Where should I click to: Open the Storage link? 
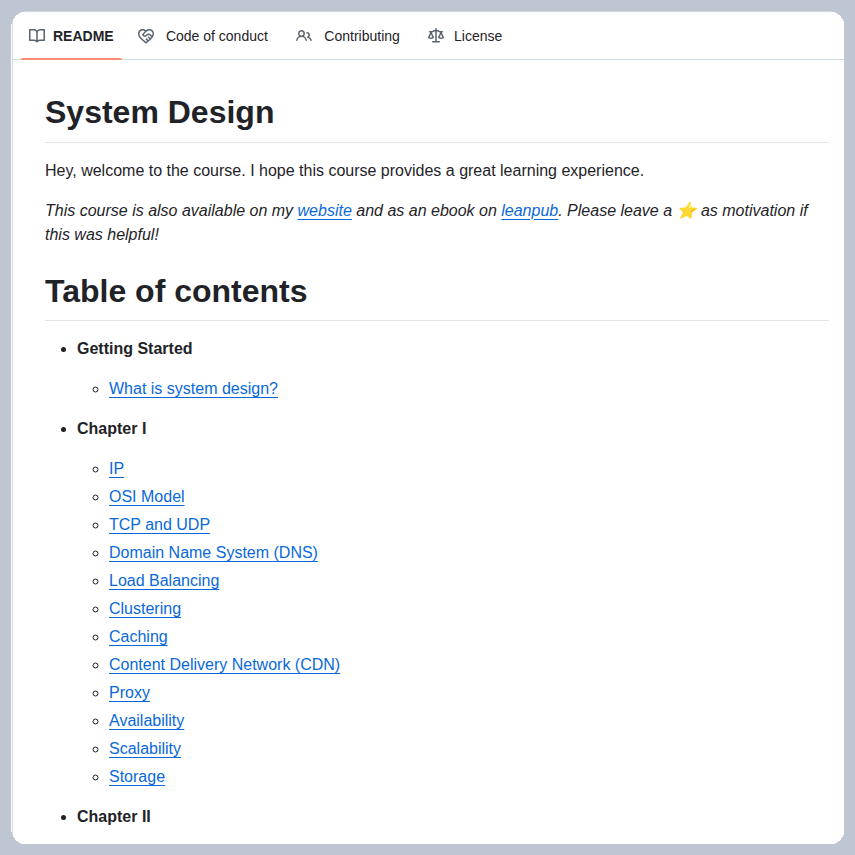pyautogui.click(x=137, y=776)
